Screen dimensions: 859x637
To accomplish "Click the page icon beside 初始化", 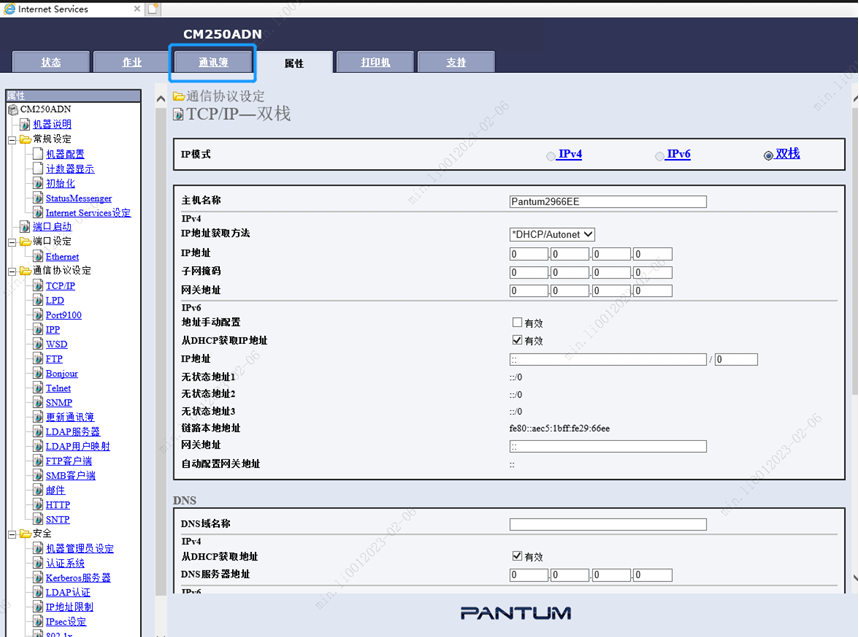I will pos(38,183).
